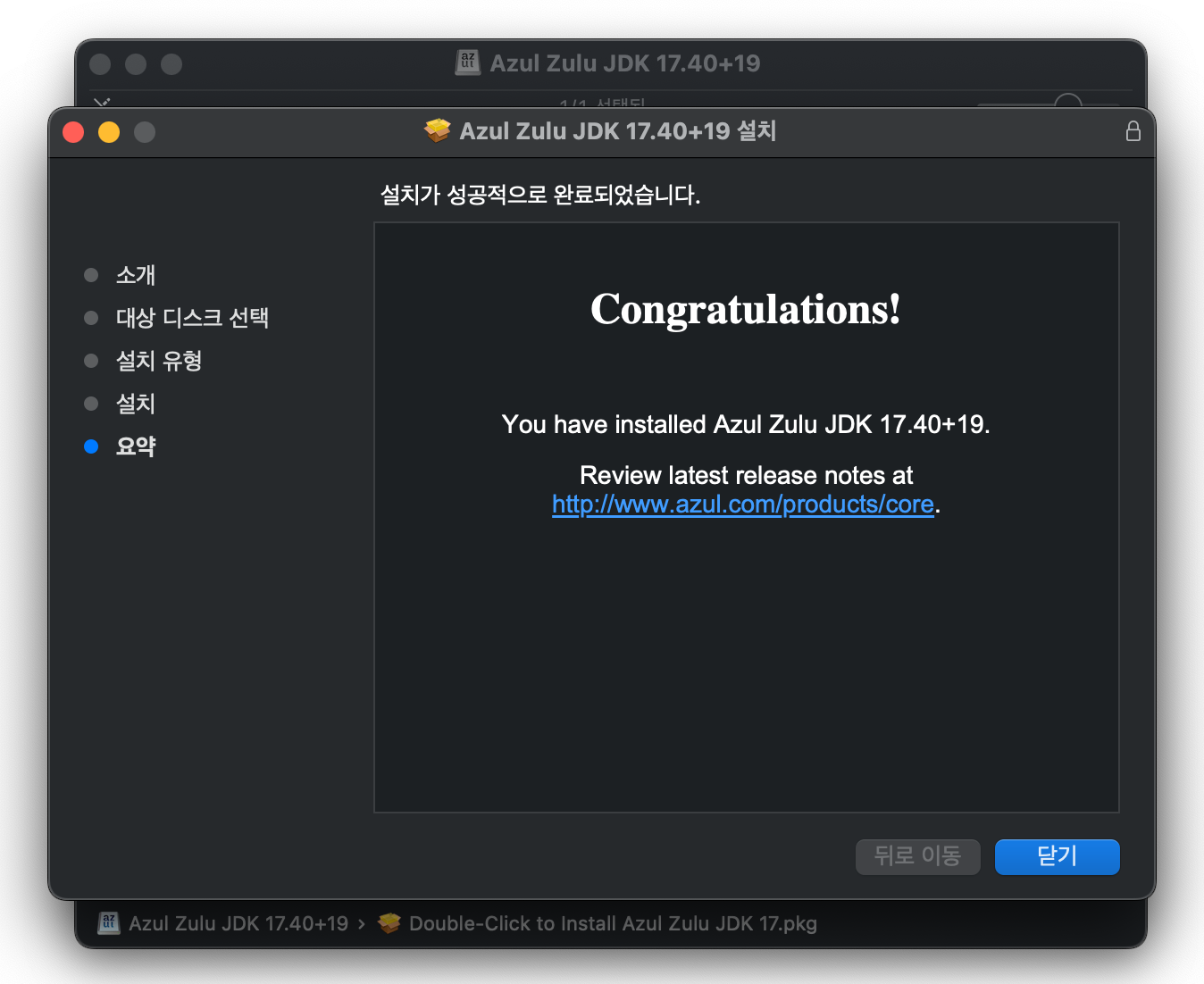Screen dimensions: 1204x984
Task: Select the 설치 step in sidebar
Action: click(136, 404)
